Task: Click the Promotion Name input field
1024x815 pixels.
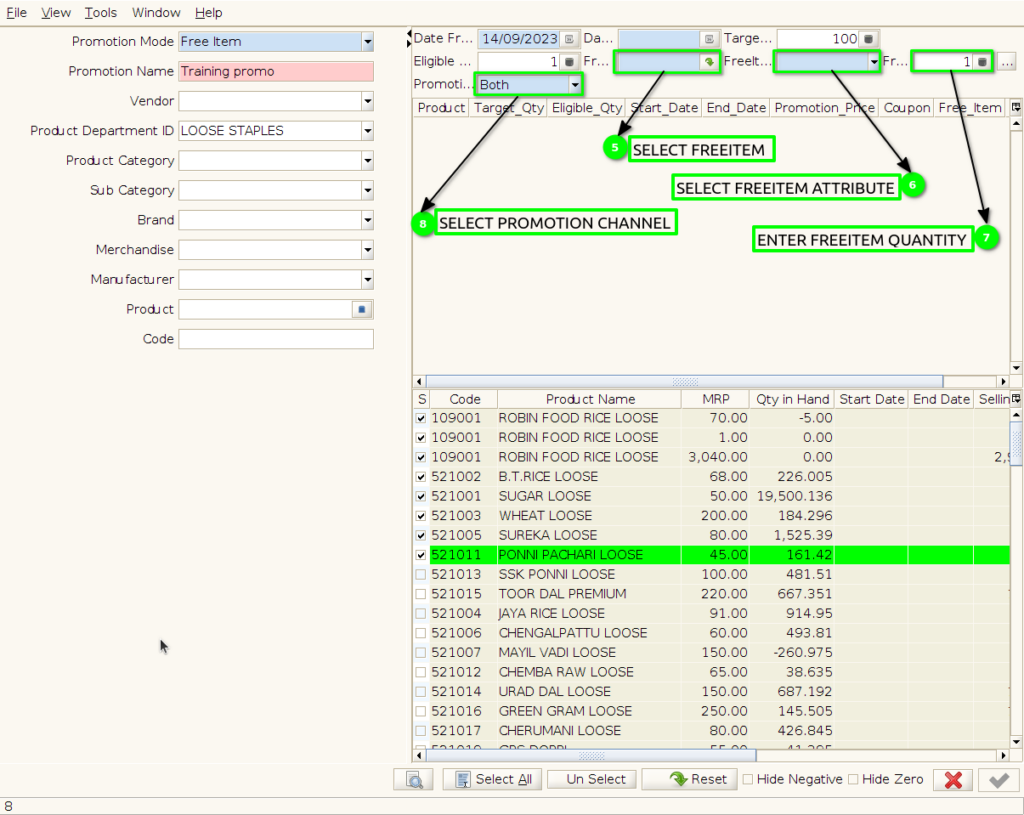Action: [276, 71]
